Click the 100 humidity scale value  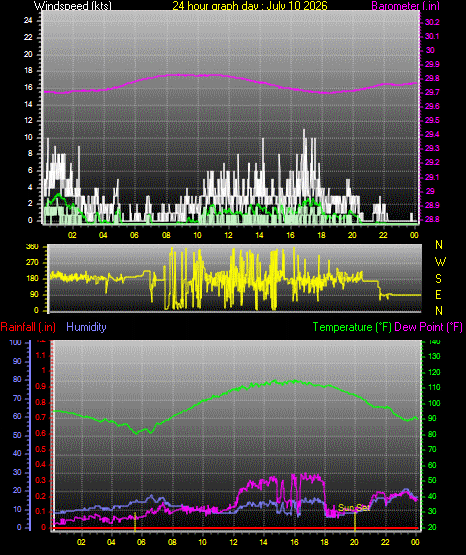(x=16, y=342)
